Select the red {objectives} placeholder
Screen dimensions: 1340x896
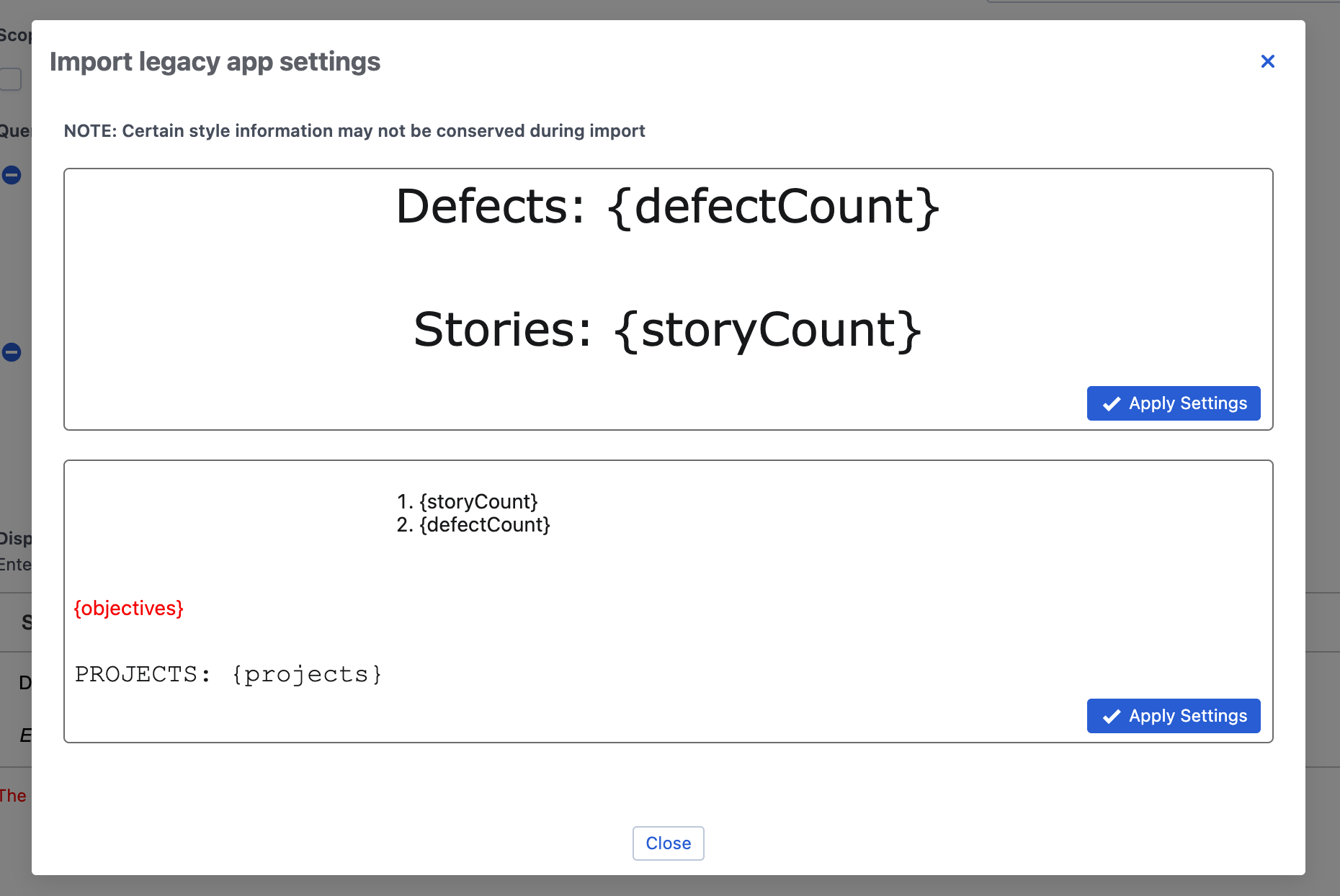pos(129,609)
